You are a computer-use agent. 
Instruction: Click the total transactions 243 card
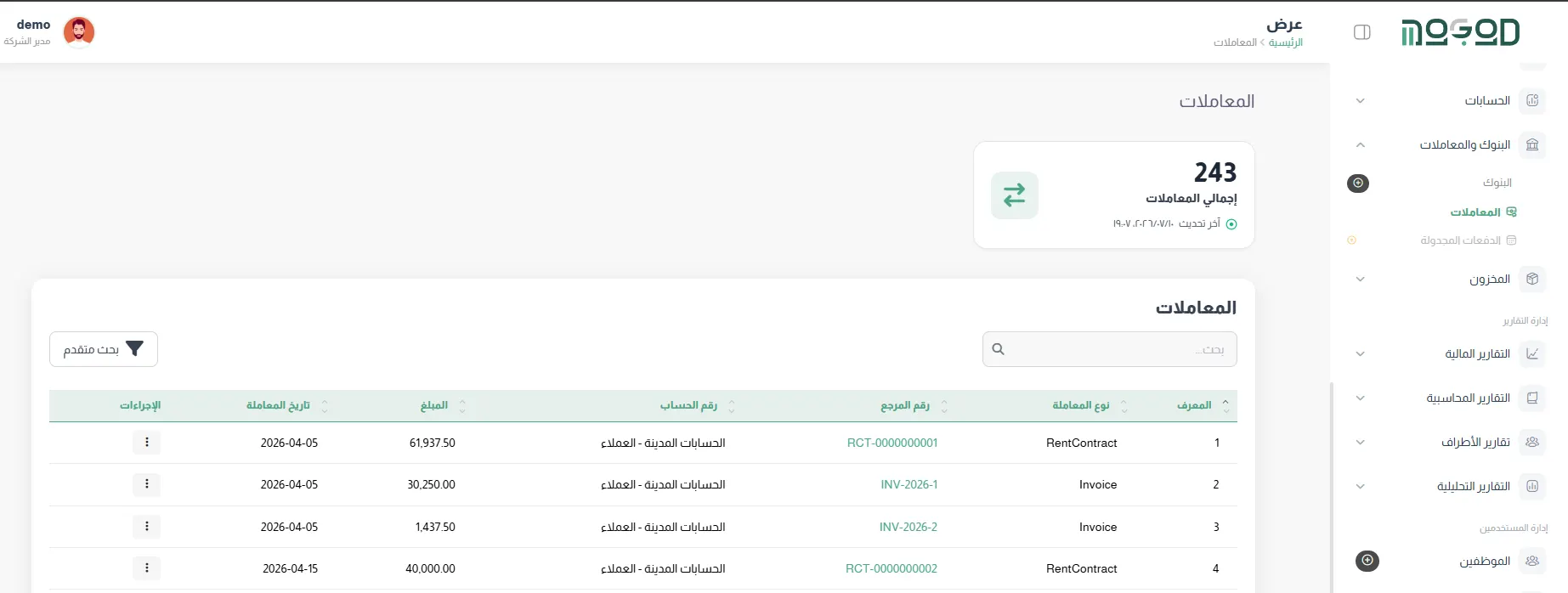(1114, 195)
